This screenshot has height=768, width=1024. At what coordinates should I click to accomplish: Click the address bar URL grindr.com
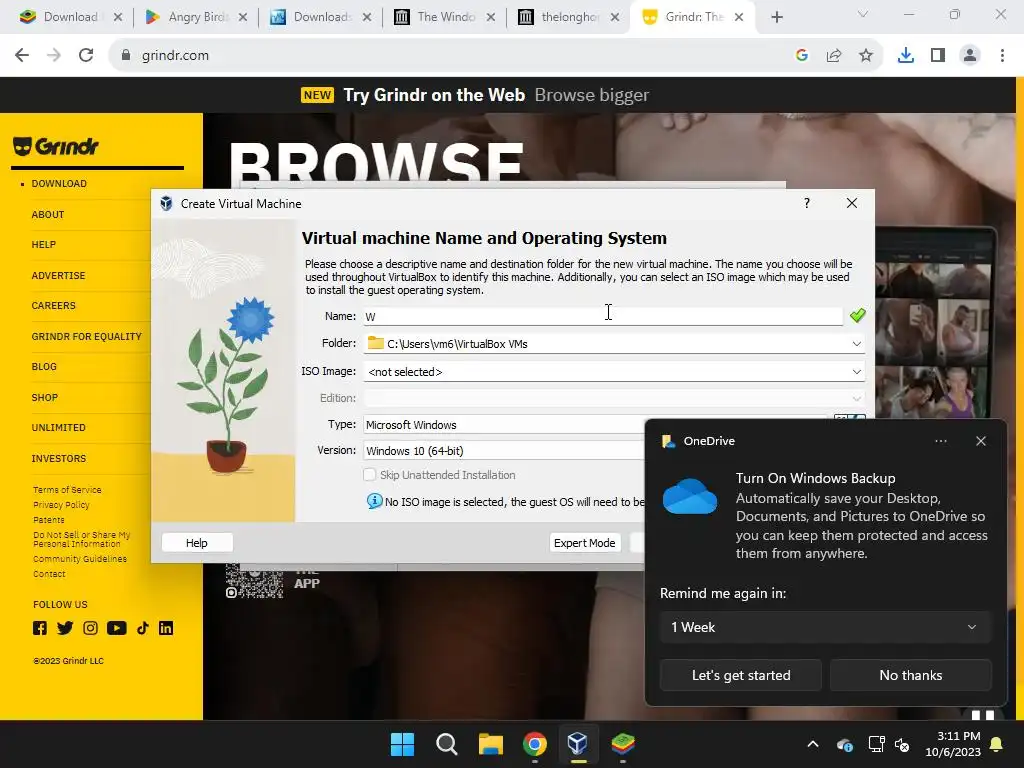click(x=176, y=56)
